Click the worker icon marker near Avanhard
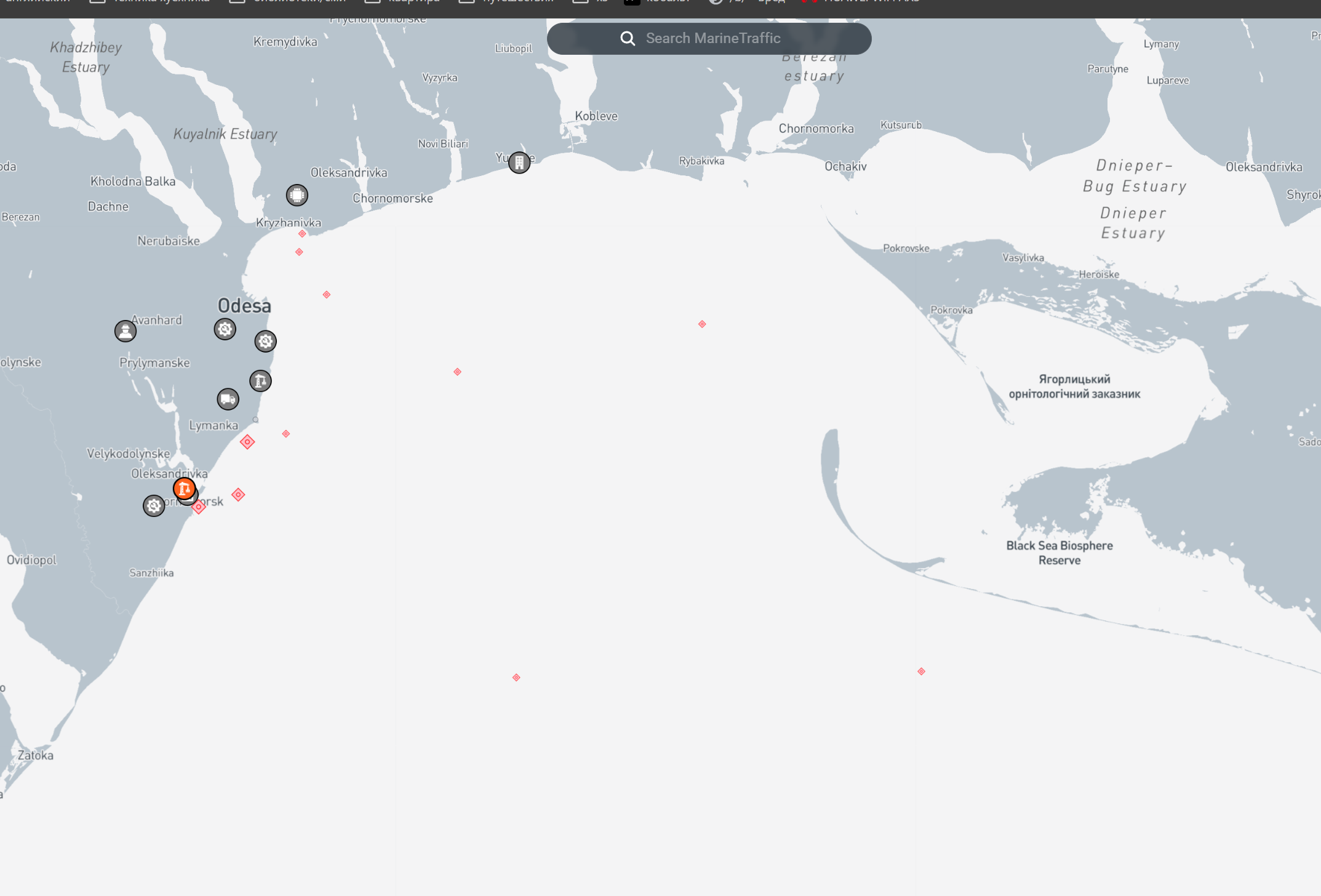1321x896 pixels. tap(126, 331)
